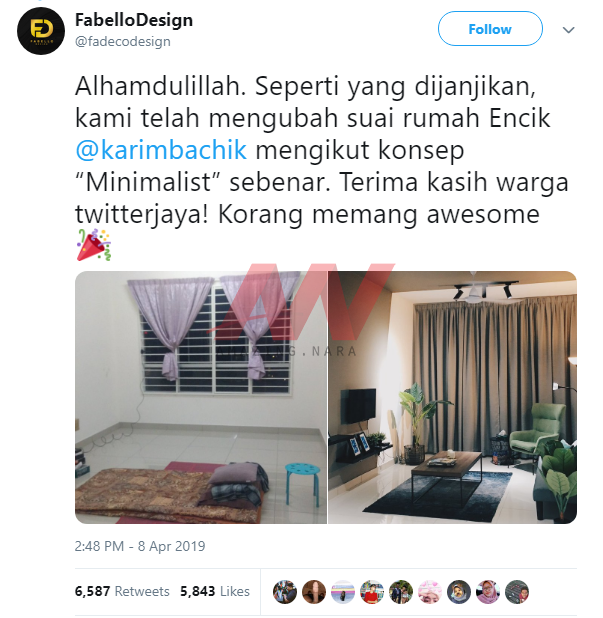Open sixth liker avatar with pink tones
Viewport: 603px width, 618px height.
[430, 592]
